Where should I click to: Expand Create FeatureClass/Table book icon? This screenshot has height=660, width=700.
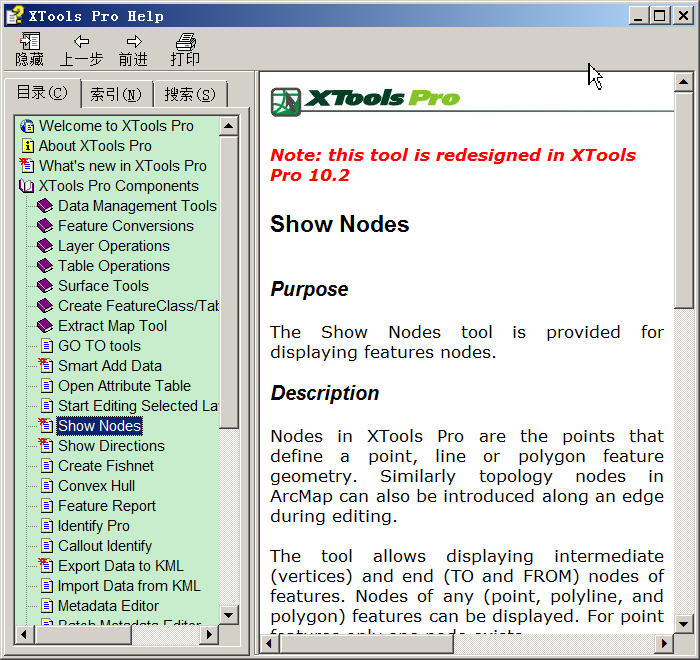tap(45, 306)
